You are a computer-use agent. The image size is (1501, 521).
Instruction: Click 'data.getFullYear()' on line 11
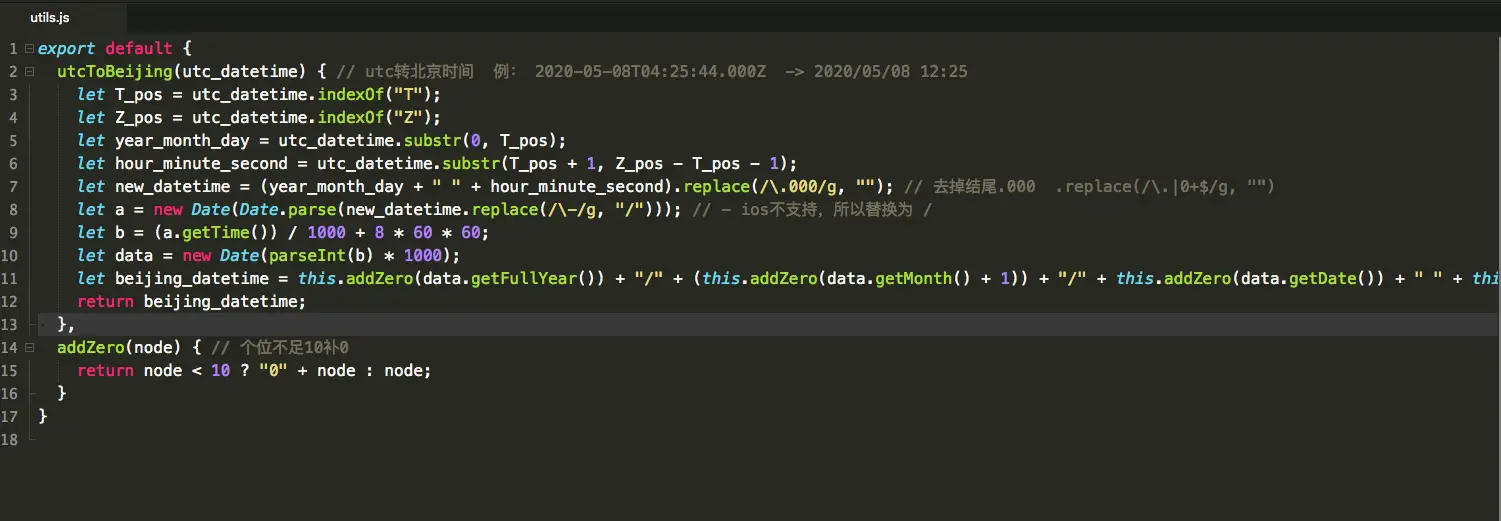click(509, 278)
